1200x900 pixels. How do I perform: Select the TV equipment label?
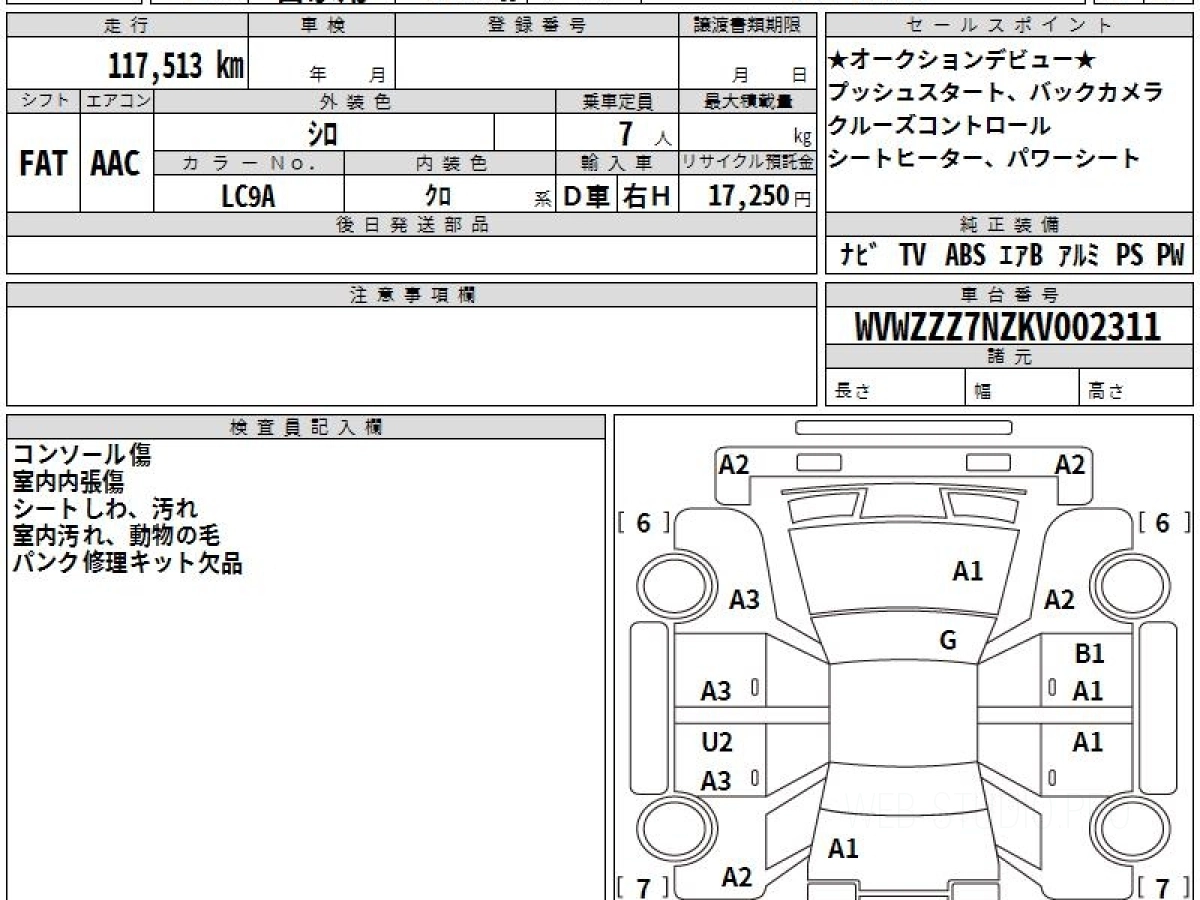tap(911, 256)
